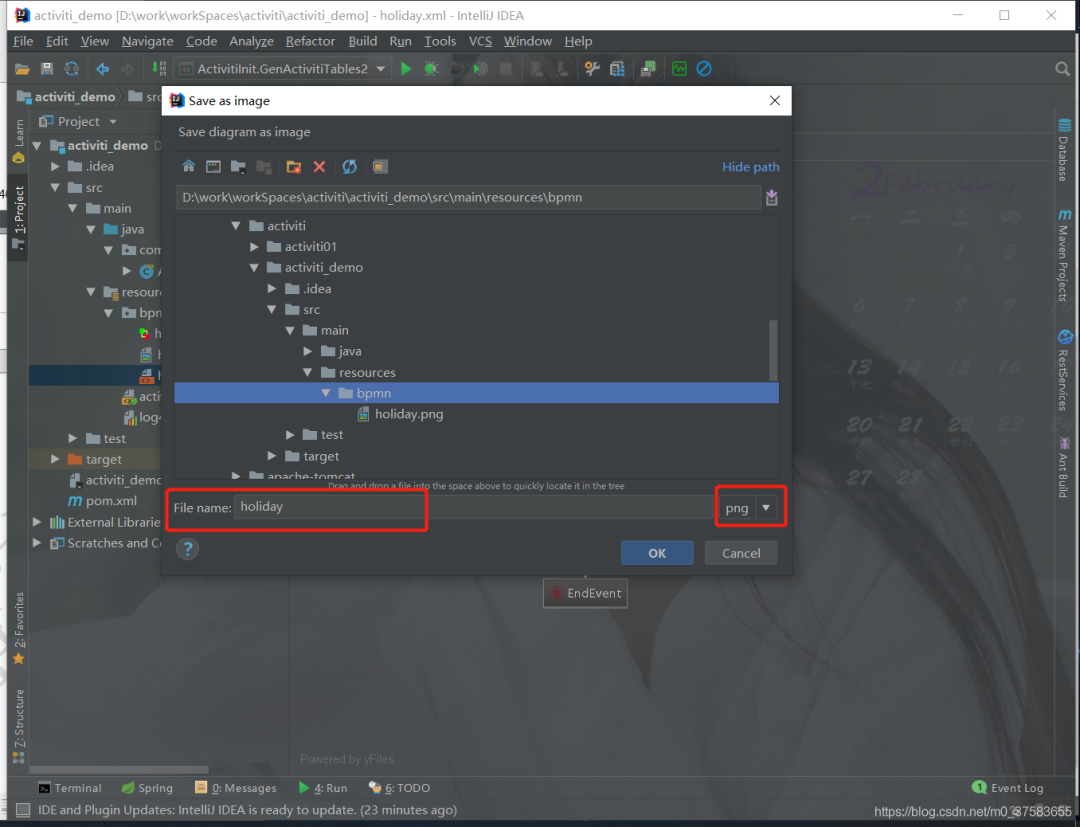The width and height of the screenshot is (1080, 827).
Task: Expand the target folder in dialog tree
Action: (x=272, y=456)
